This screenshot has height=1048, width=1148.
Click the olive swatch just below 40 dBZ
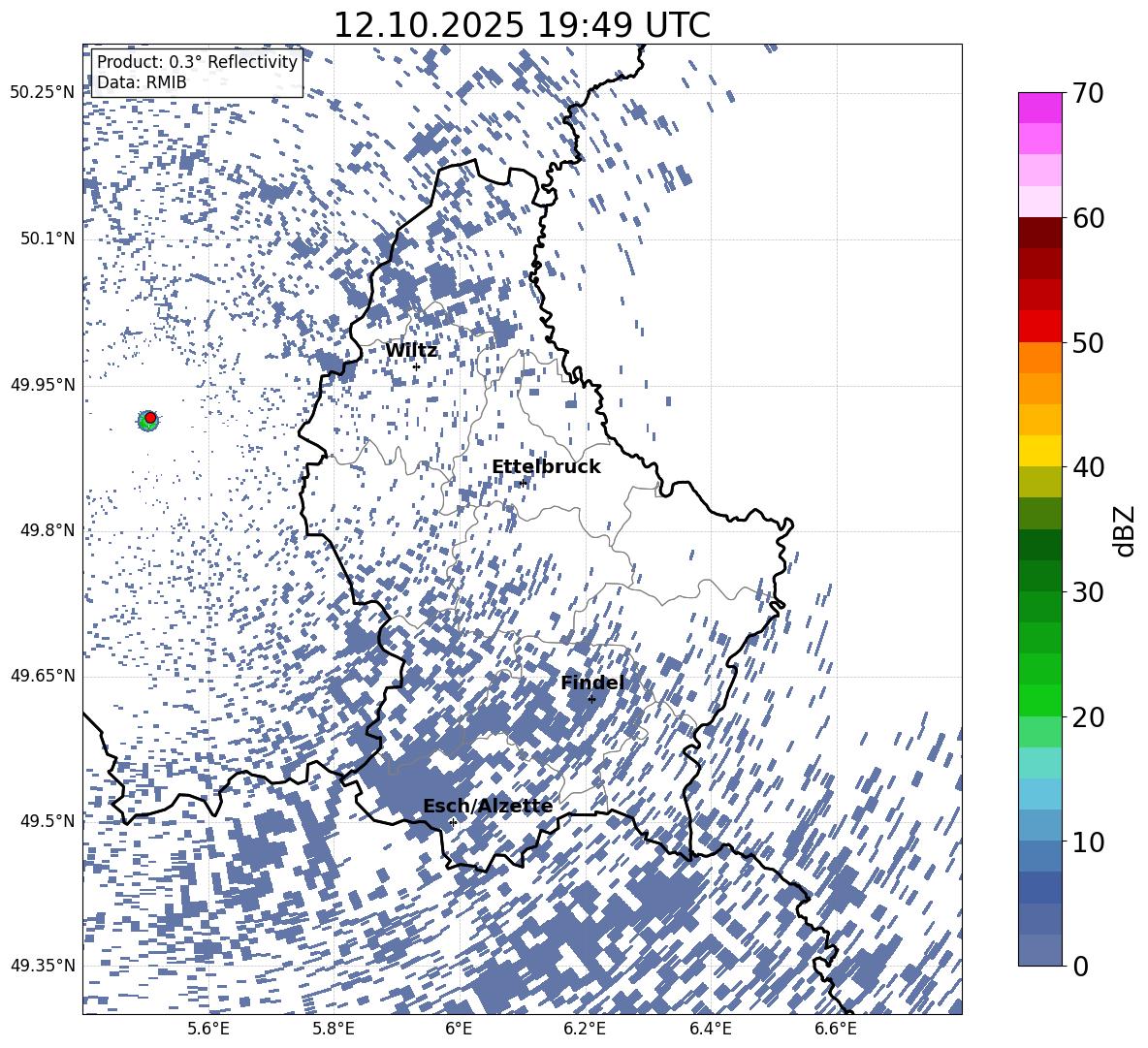pyautogui.click(x=1039, y=482)
